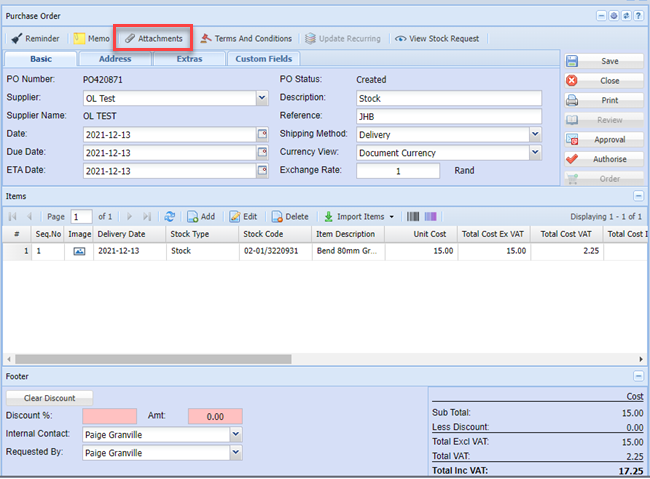Click the Memo note icon
The width and height of the screenshot is (650, 479).
(79, 39)
